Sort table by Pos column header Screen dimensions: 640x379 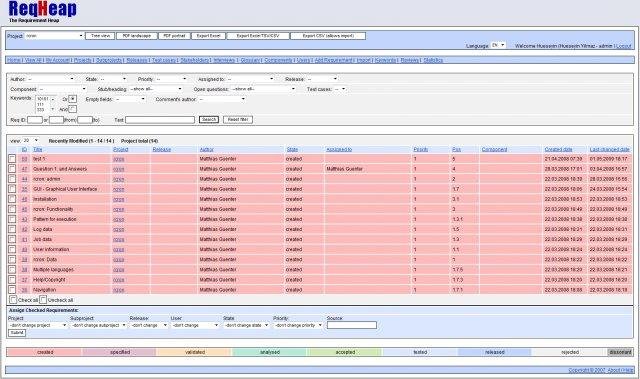pos(456,150)
